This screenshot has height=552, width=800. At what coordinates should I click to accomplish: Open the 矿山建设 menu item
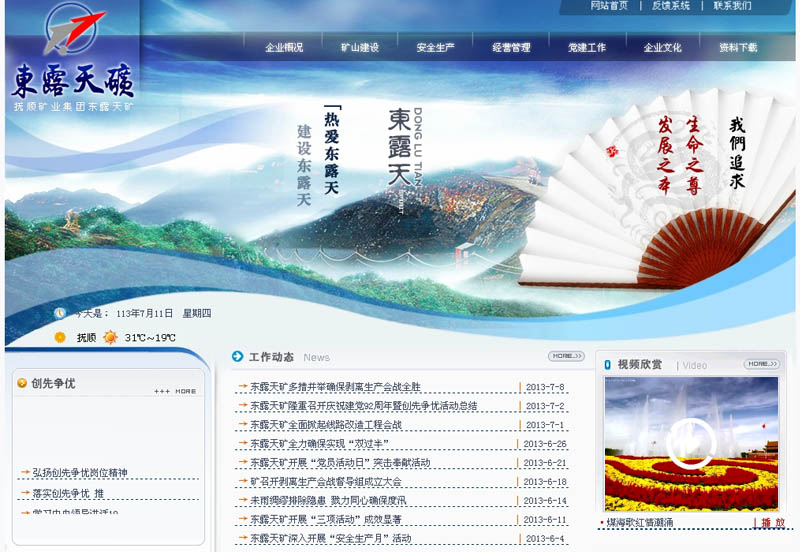point(360,47)
